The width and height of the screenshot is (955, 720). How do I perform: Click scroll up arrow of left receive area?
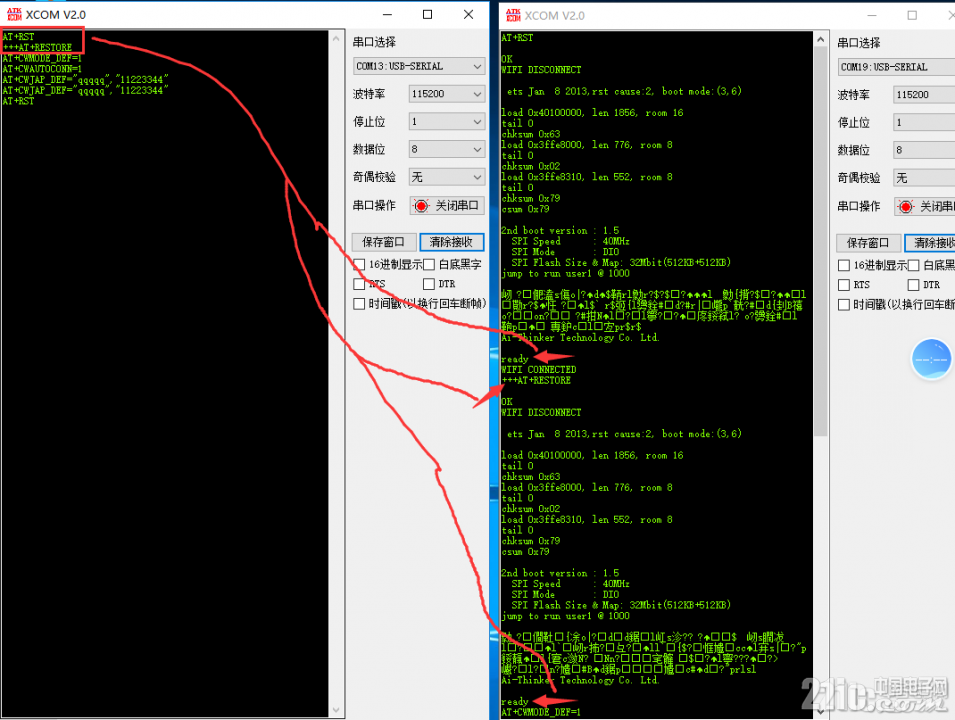pyautogui.click(x=336, y=38)
